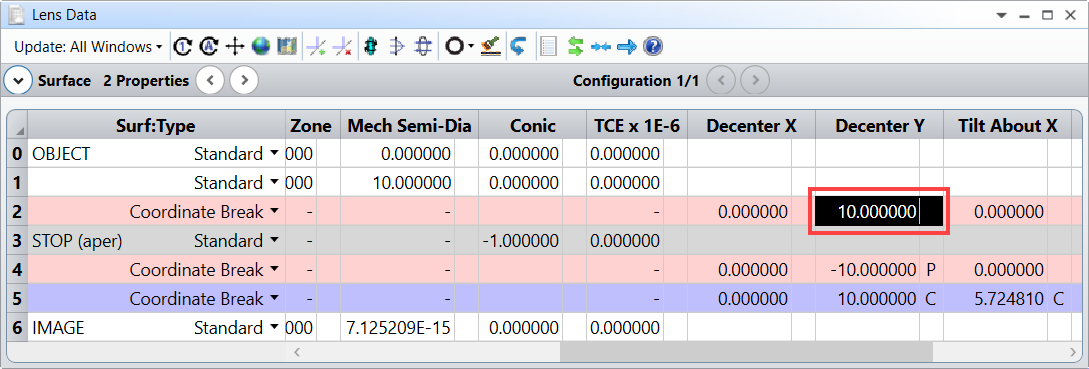Select row 0 header number

tap(17, 154)
